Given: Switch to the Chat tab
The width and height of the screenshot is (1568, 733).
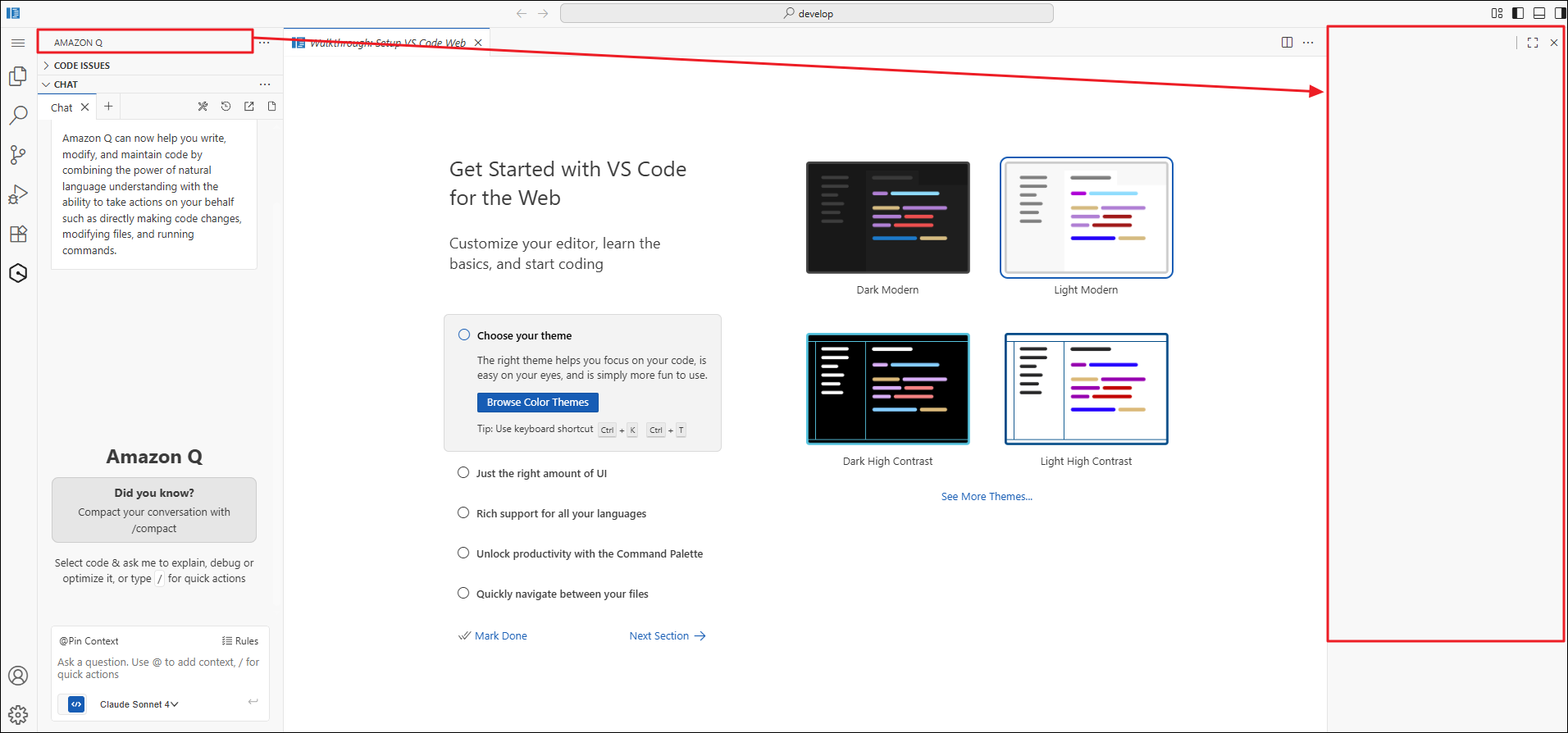Looking at the screenshot, I should [x=62, y=107].
